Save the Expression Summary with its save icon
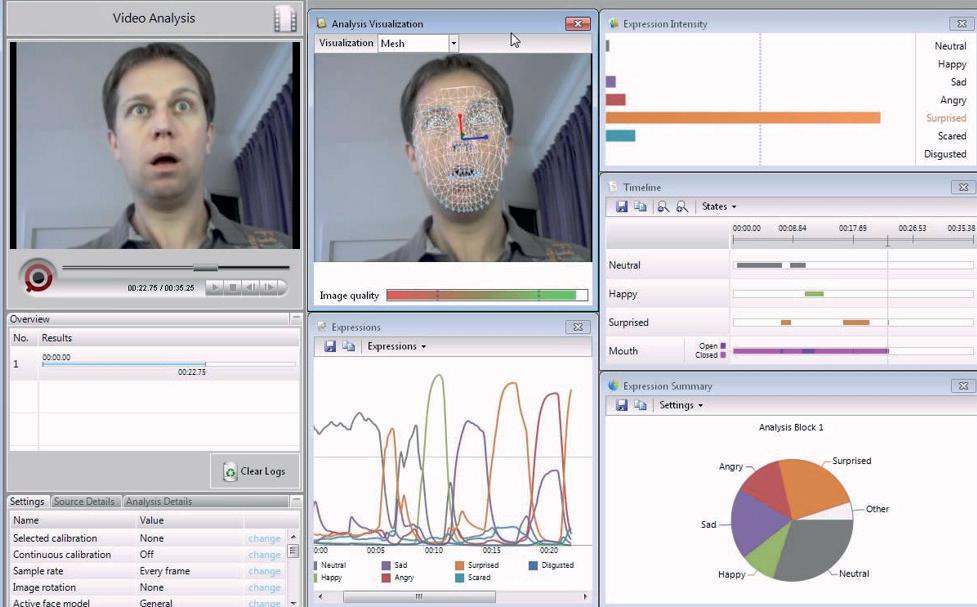 pos(621,405)
